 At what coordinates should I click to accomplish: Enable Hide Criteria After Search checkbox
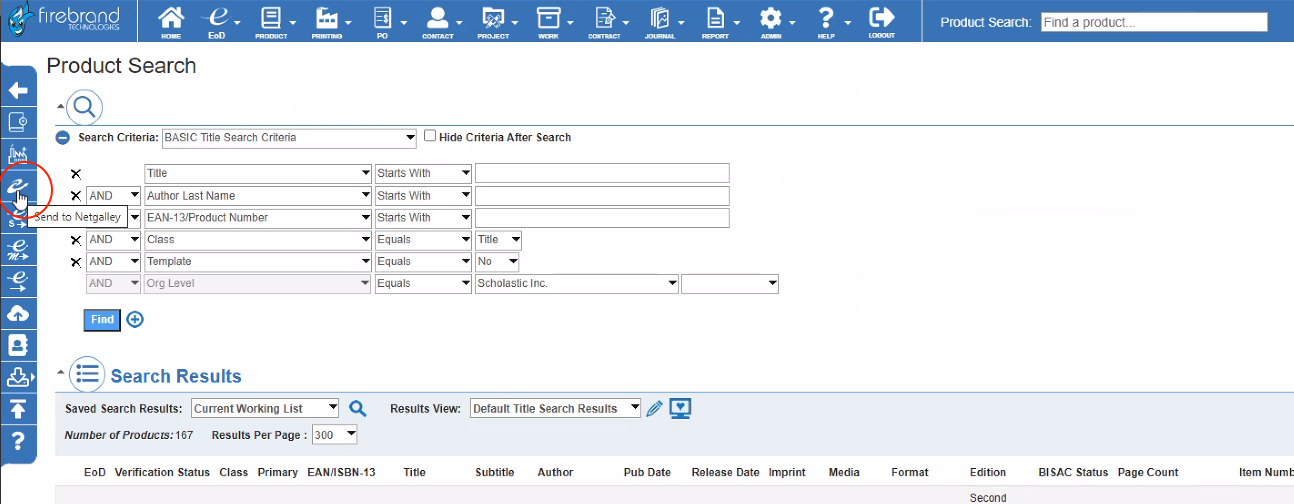[x=430, y=136]
